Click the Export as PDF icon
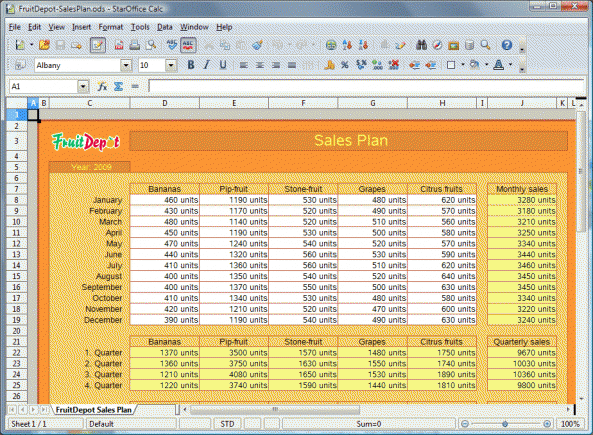The width and height of the screenshot is (593, 435). pos(119,45)
